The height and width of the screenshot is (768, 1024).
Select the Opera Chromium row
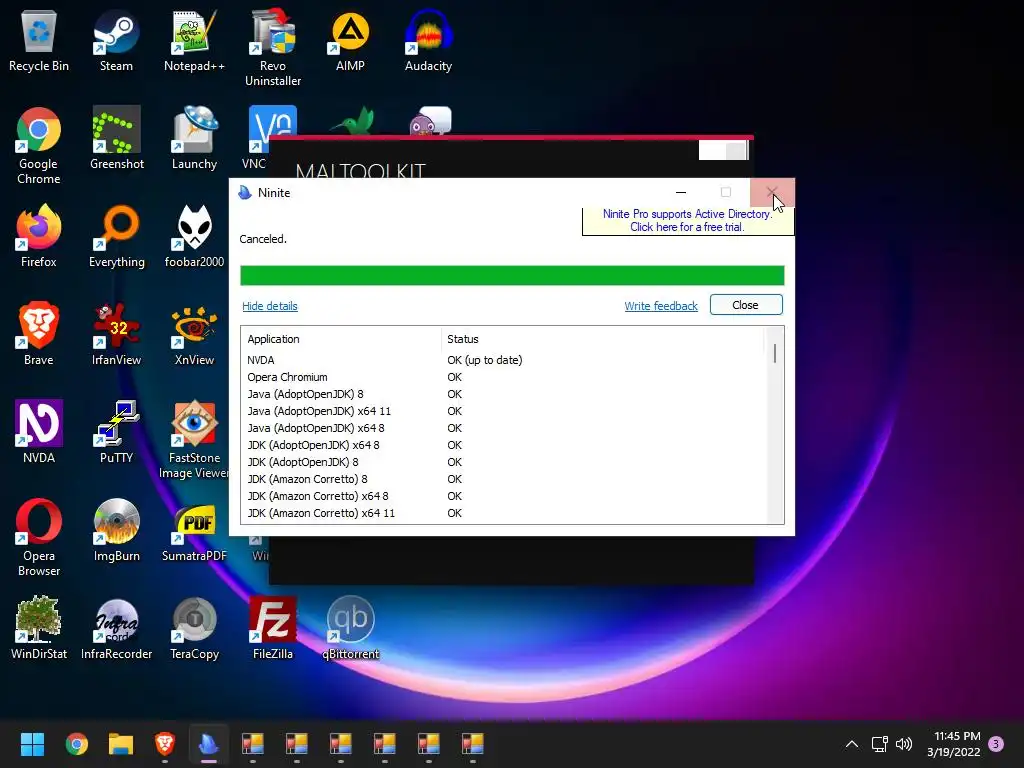tap(503, 377)
